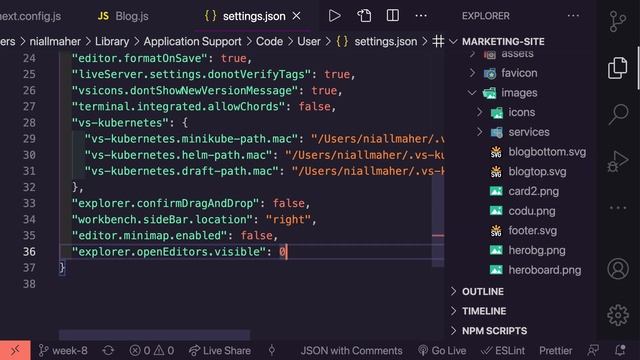Click the "right" string value
The width and height of the screenshot is (640, 360).
tap(288, 219)
